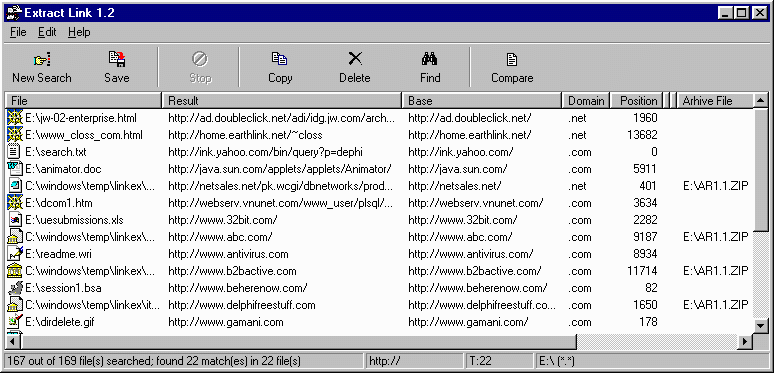Click the Extract Link title bar icon
This screenshot has width=774, height=373.
click(x=13, y=13)
